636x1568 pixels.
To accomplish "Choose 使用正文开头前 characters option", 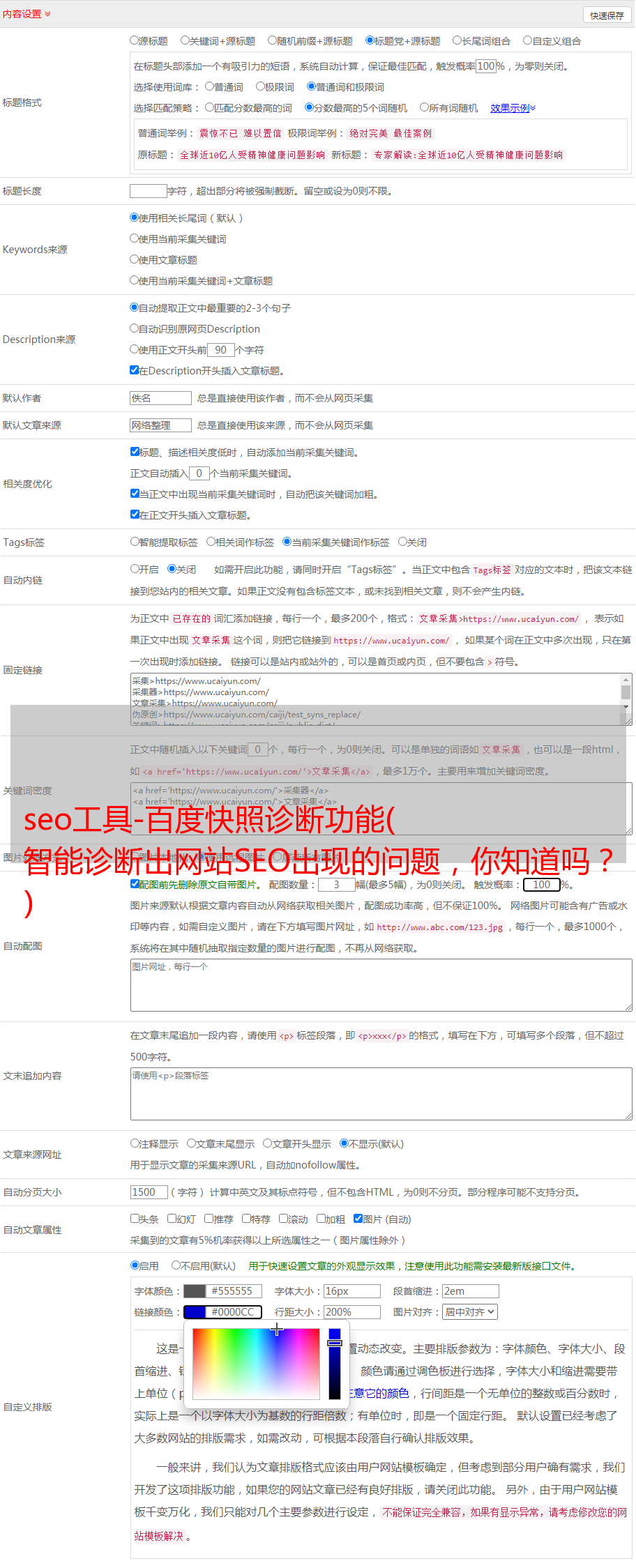I will point(134,349).
